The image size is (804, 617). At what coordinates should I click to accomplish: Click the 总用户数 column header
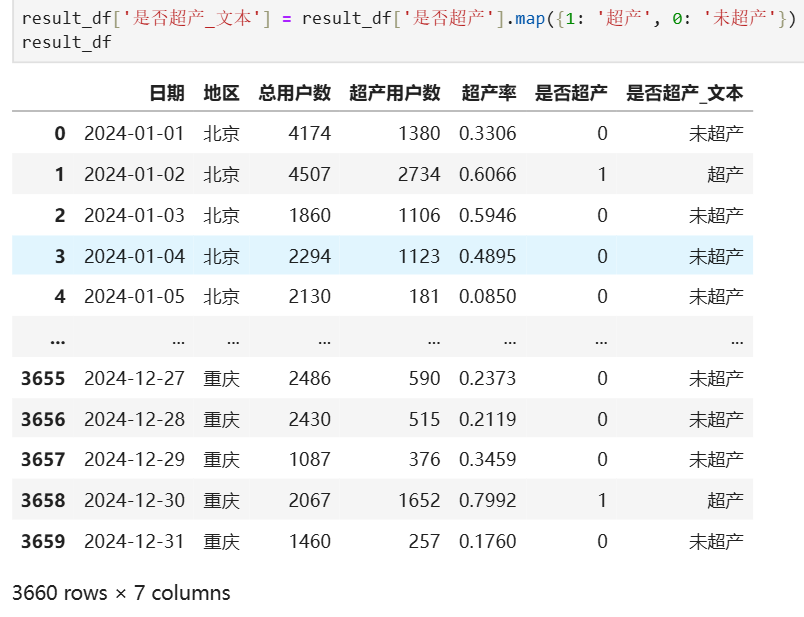(x=294, y=93)
